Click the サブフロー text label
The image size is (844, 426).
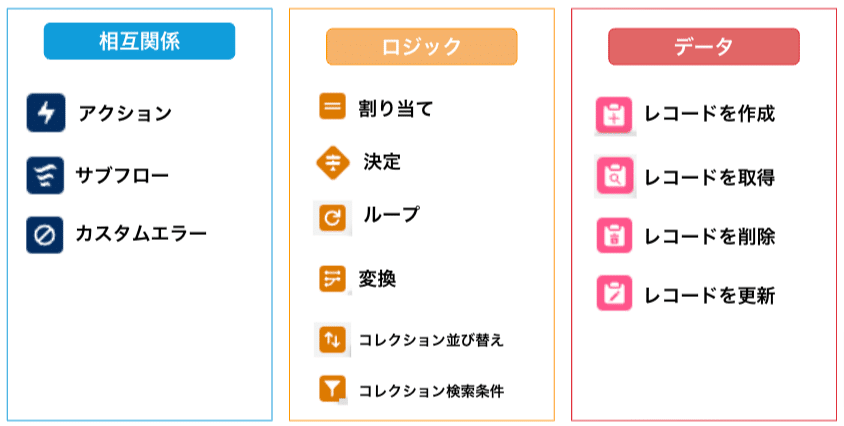tap(122, 176)
